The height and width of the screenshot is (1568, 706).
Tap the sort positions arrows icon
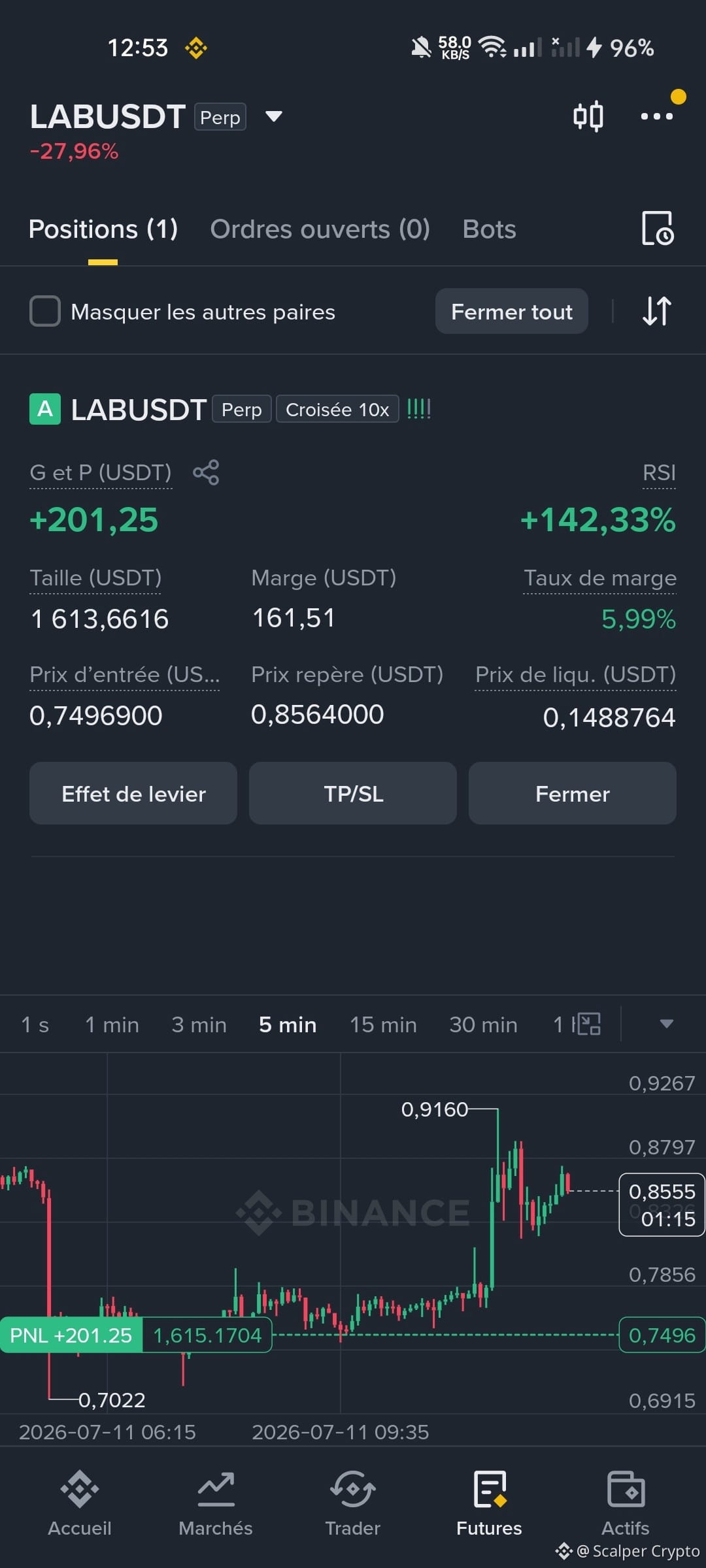tap(656, 311)
